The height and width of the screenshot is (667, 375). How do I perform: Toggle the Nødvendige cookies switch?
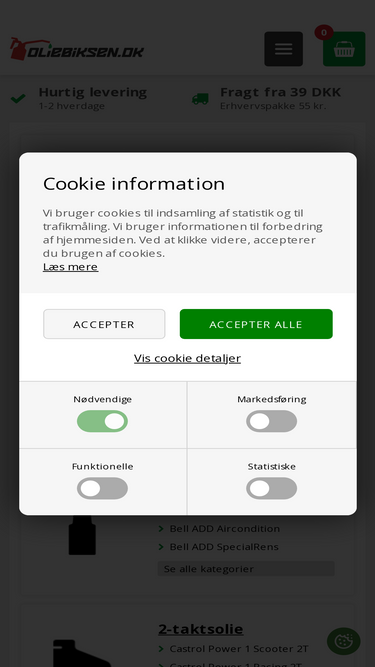(102, 421)
